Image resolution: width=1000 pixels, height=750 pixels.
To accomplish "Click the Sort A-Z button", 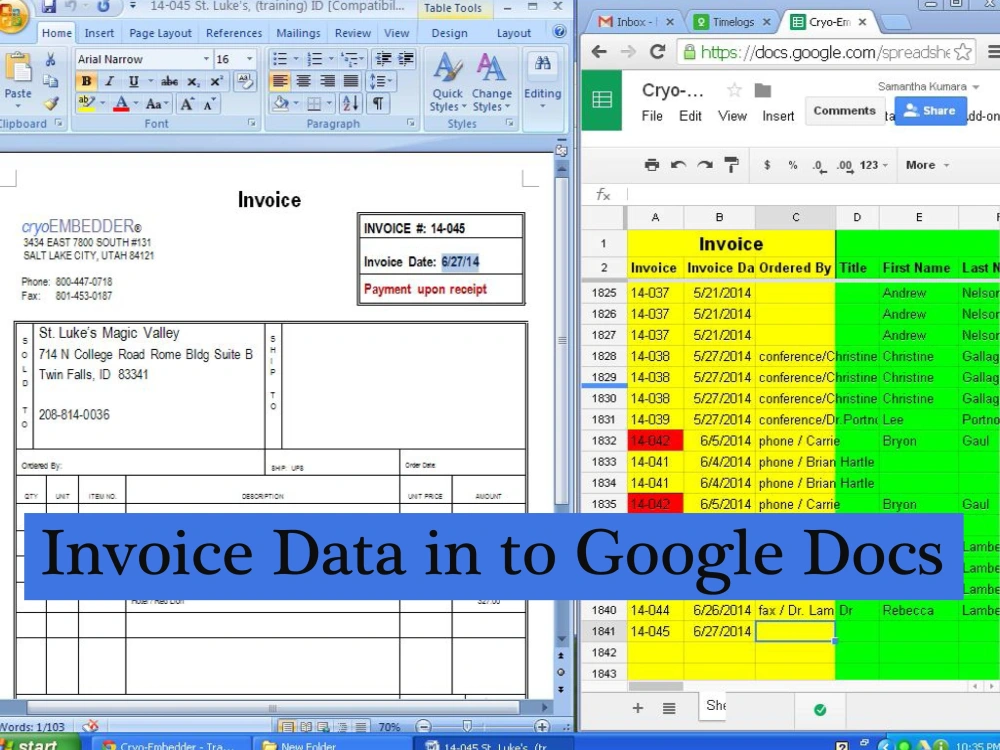I will 350,103.
